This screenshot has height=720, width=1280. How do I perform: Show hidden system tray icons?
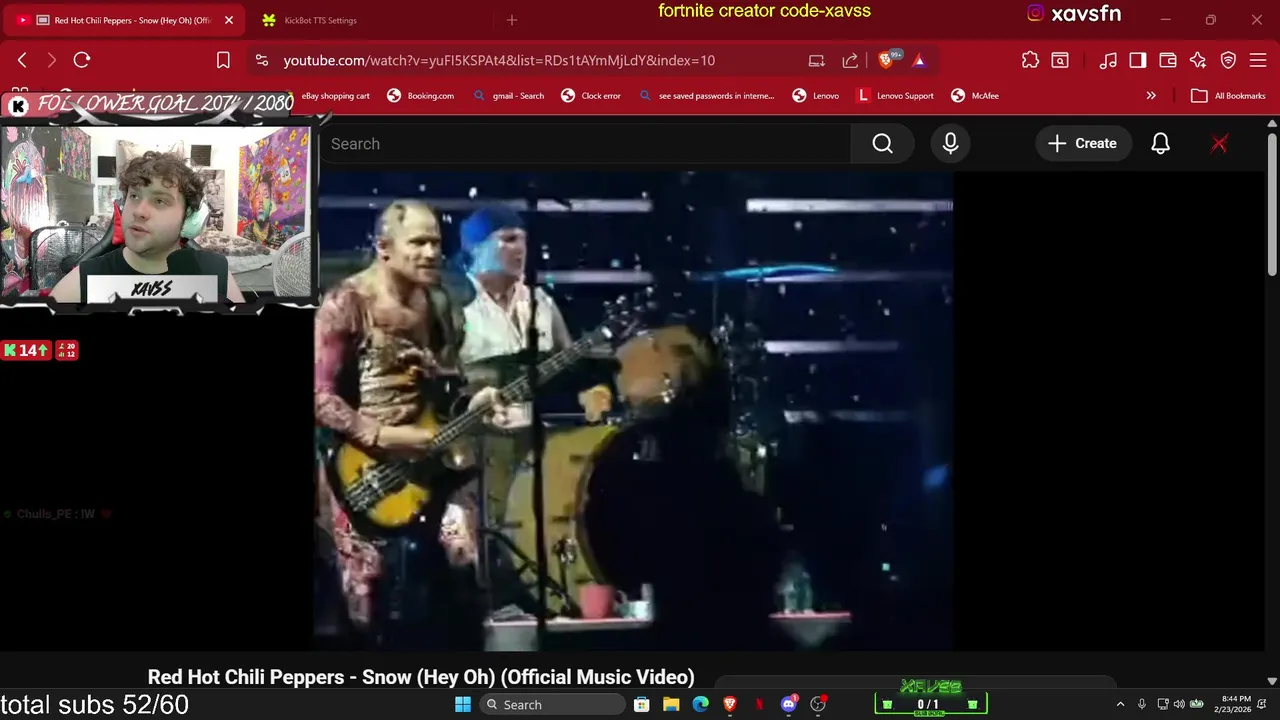(1120, 704)
